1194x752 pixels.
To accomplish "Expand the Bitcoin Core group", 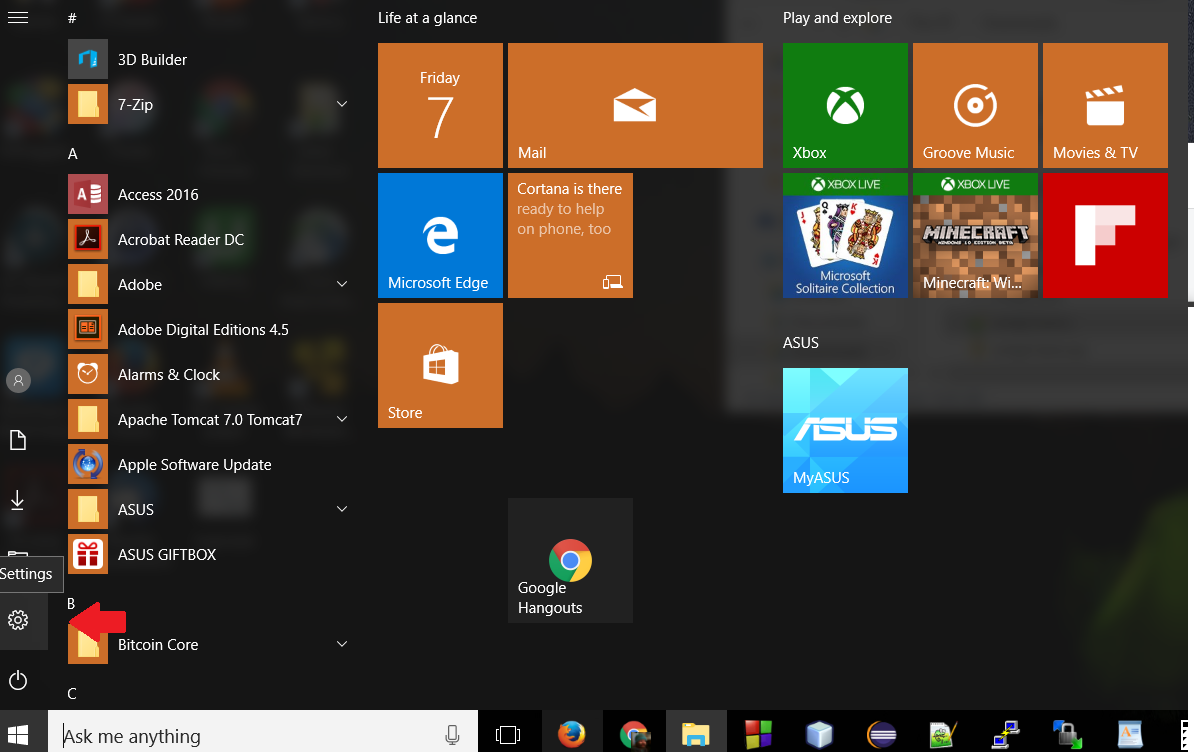I will coord(342,644).
